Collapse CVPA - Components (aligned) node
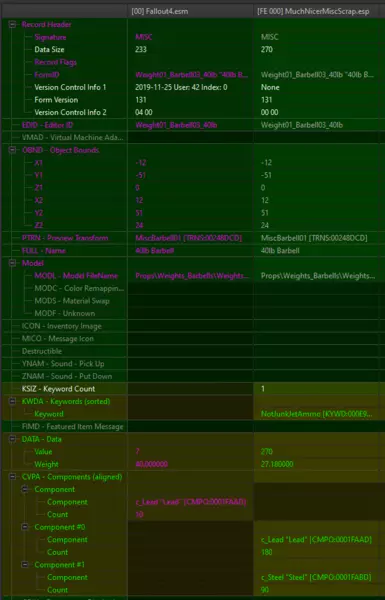385x600 pixels. 12,477
